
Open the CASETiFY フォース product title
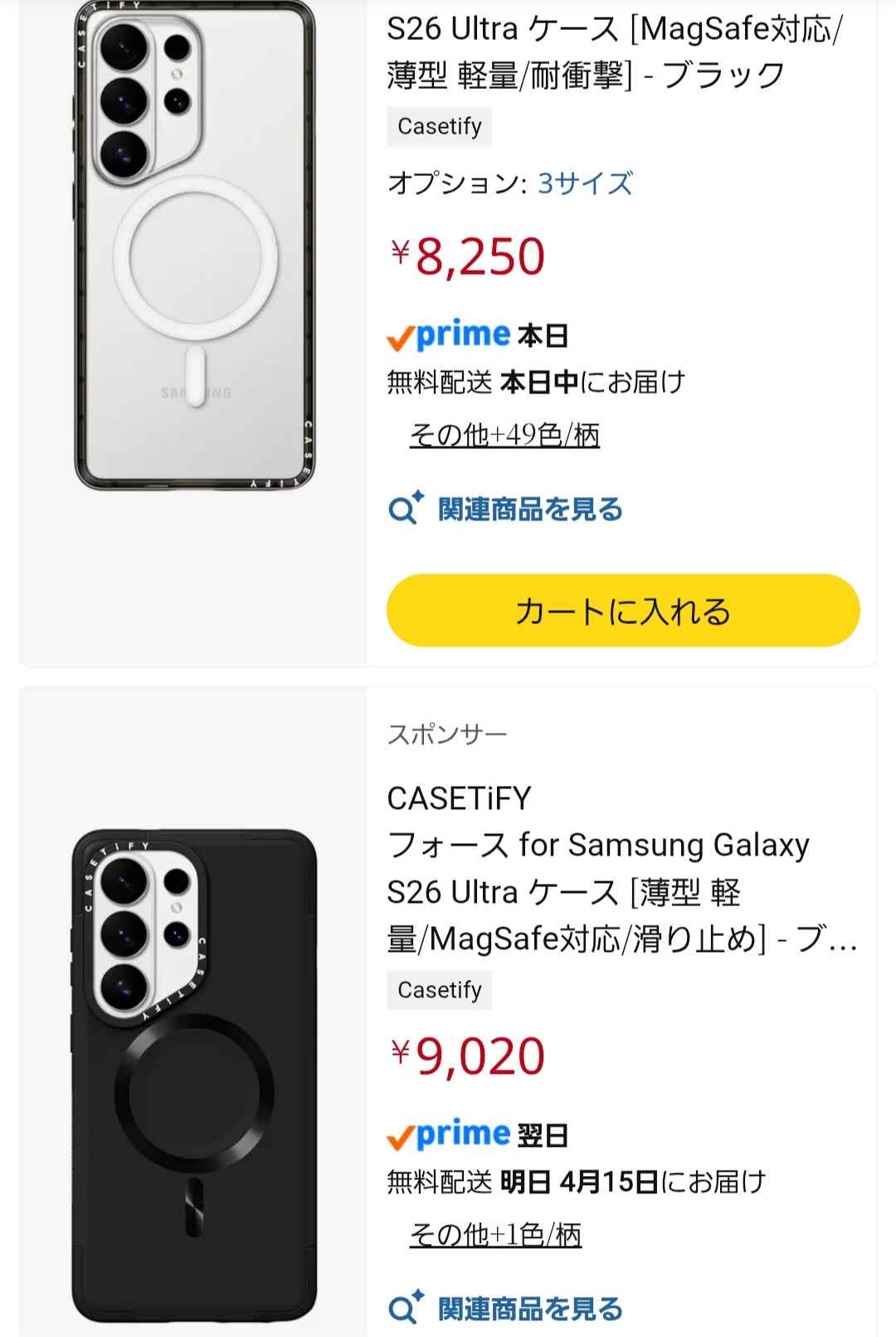(614, 868)
